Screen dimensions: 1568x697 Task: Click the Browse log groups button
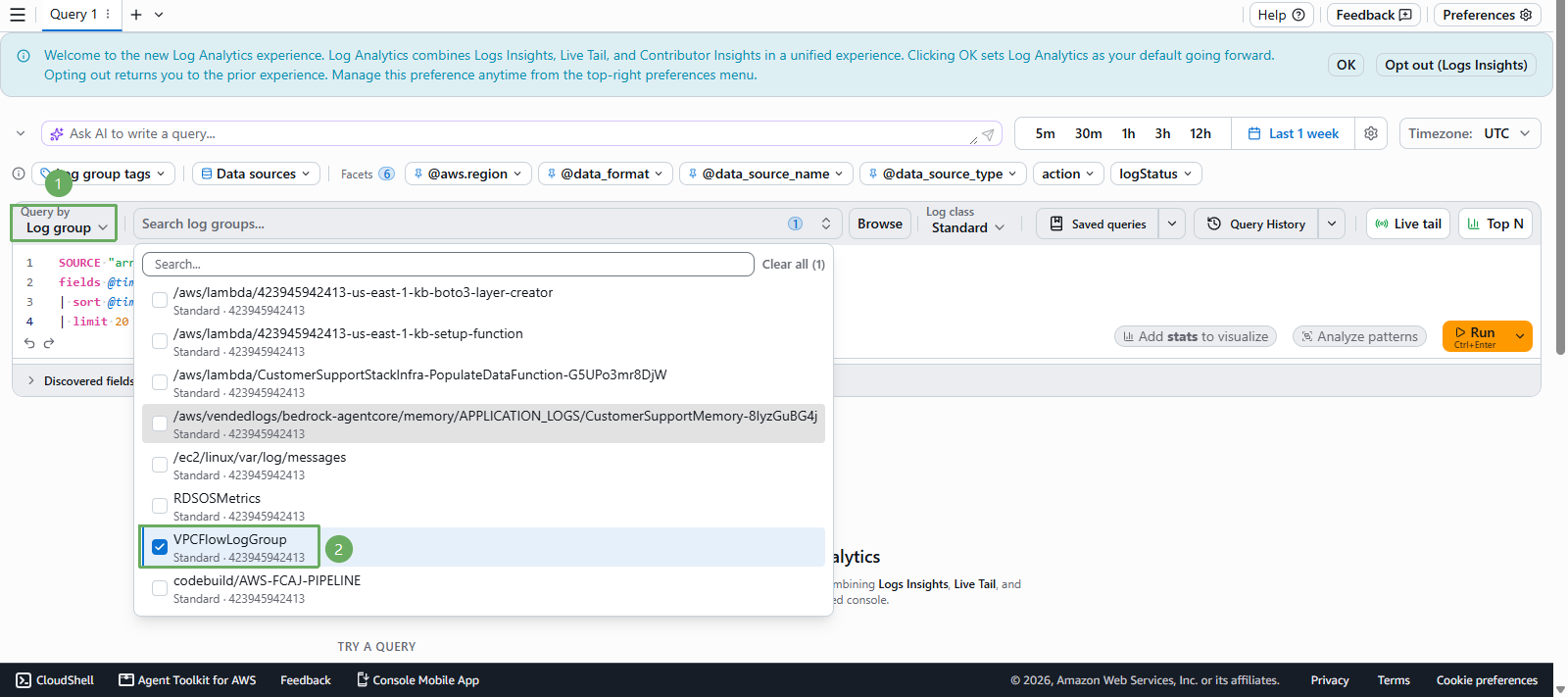pos(880,224)
